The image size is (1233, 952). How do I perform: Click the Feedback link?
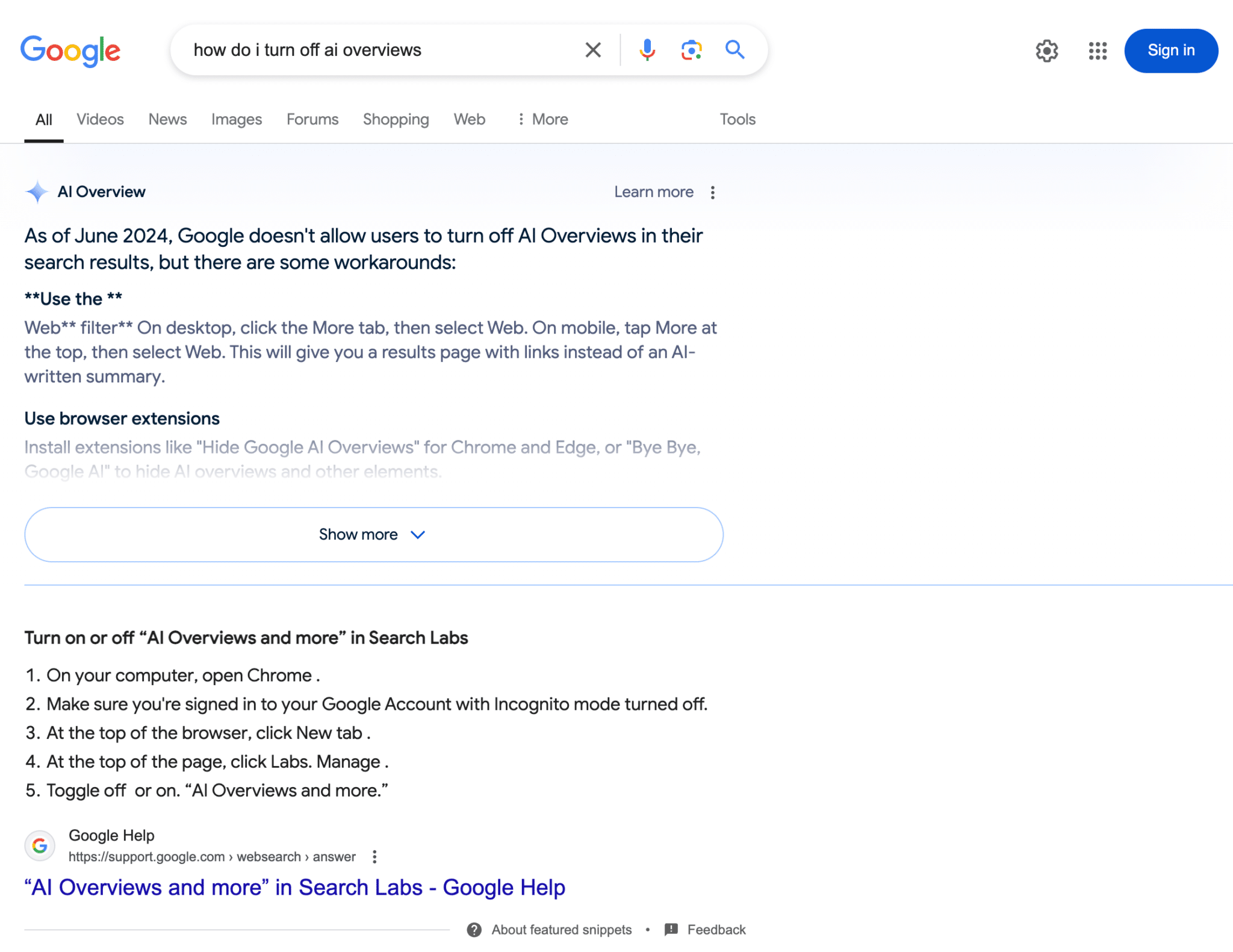[x=716, y=930]
